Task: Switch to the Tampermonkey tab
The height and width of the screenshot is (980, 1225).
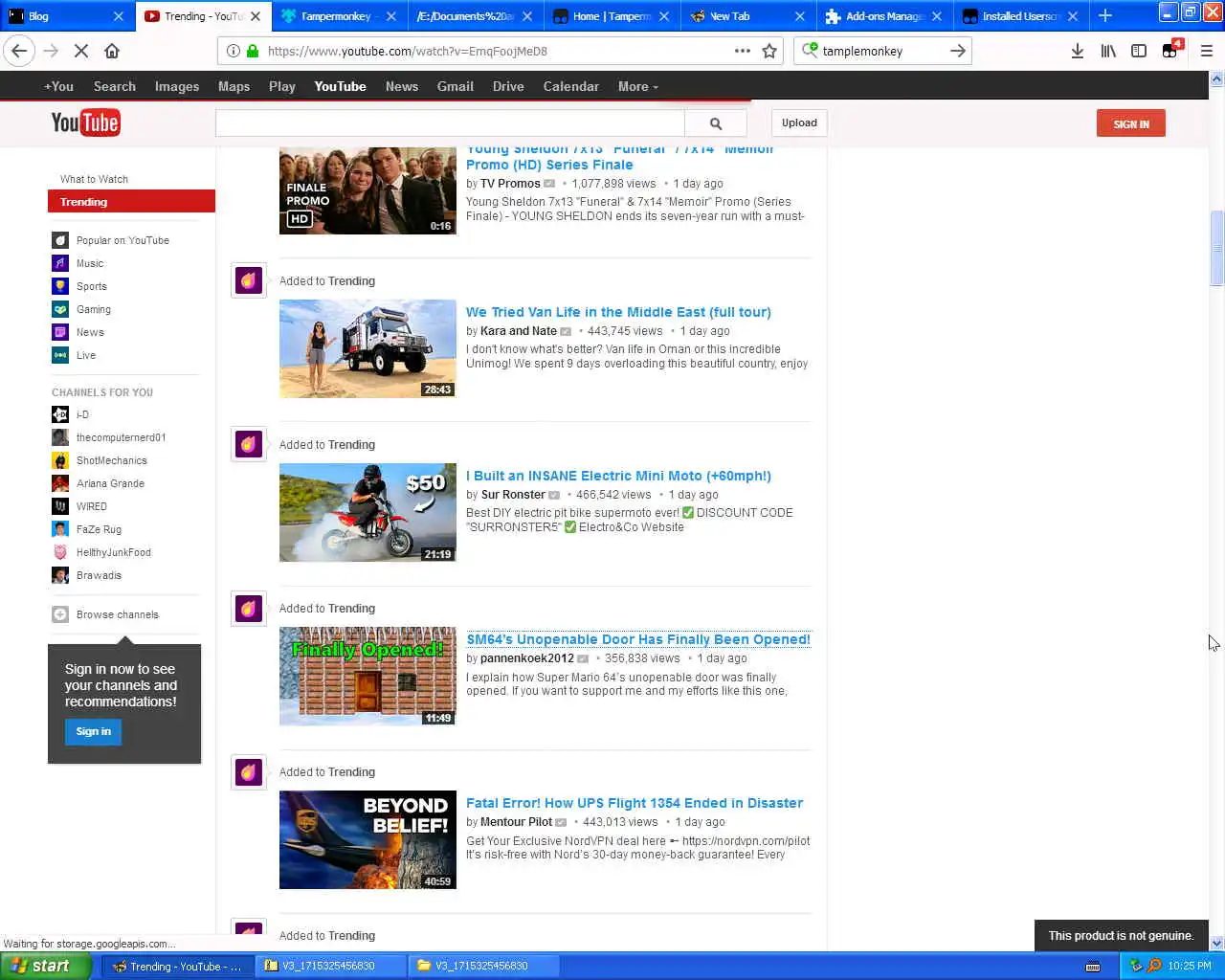Action: click(x=339, y=15)
